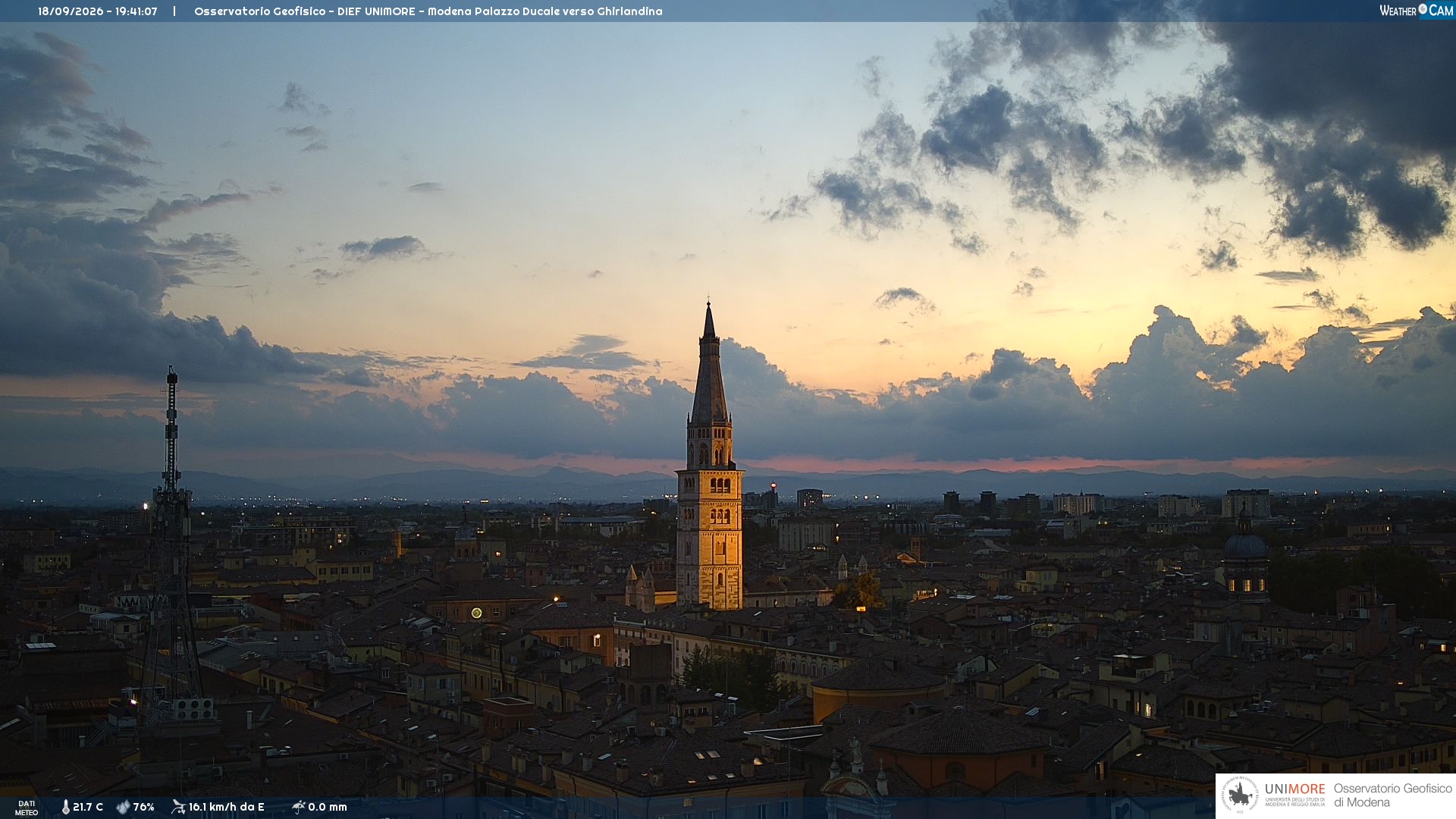Click the WeatherCAM logo
Viewport: 1456px width, 819px height.
point(1416,11)
